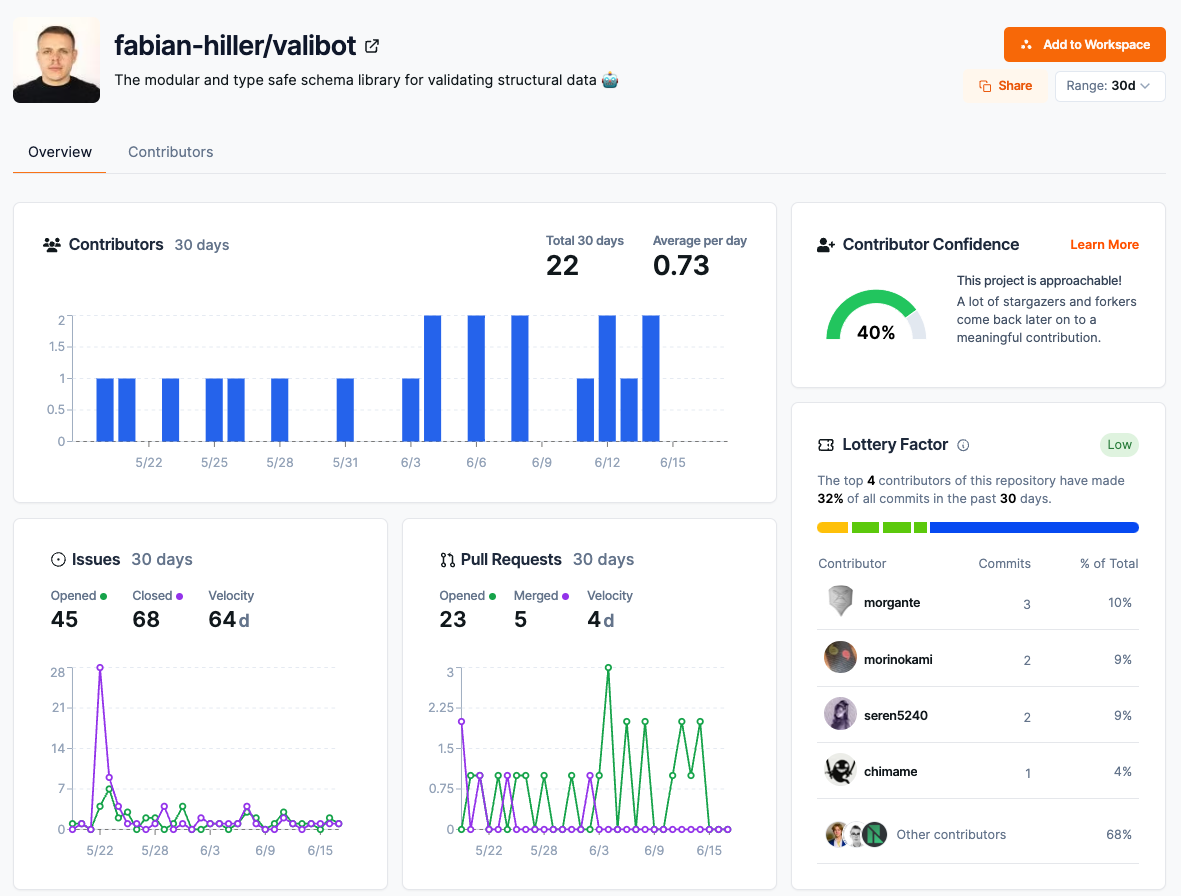Click the Issues circle icon

[58, 559]
